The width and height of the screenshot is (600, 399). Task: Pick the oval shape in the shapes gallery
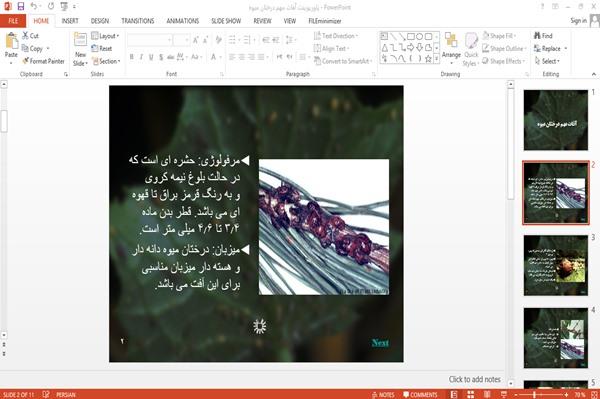(420, 37)
